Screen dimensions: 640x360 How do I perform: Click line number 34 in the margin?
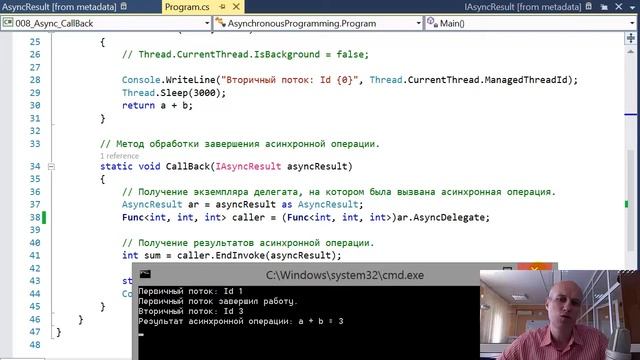(x=35, y=166)
